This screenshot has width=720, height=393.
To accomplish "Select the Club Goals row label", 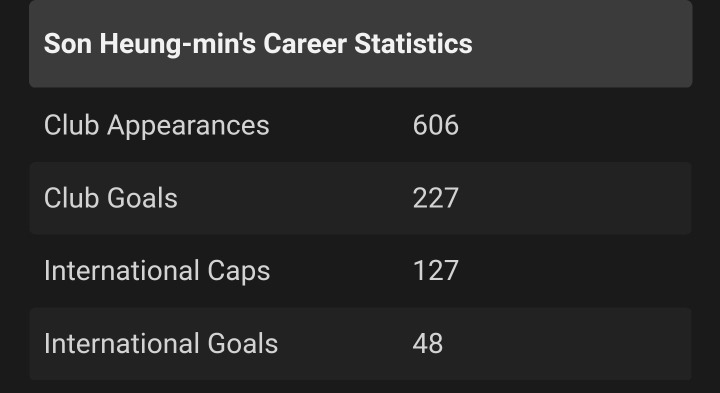I will point(111,198).
